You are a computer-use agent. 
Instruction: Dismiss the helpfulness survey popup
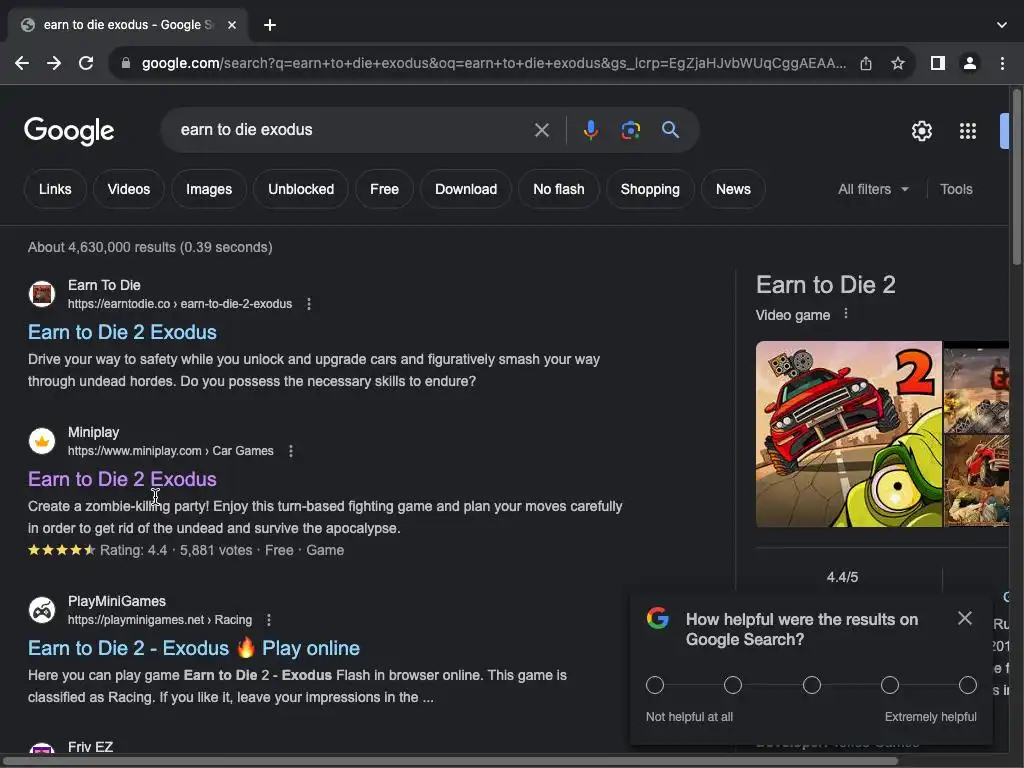[965, 618]
